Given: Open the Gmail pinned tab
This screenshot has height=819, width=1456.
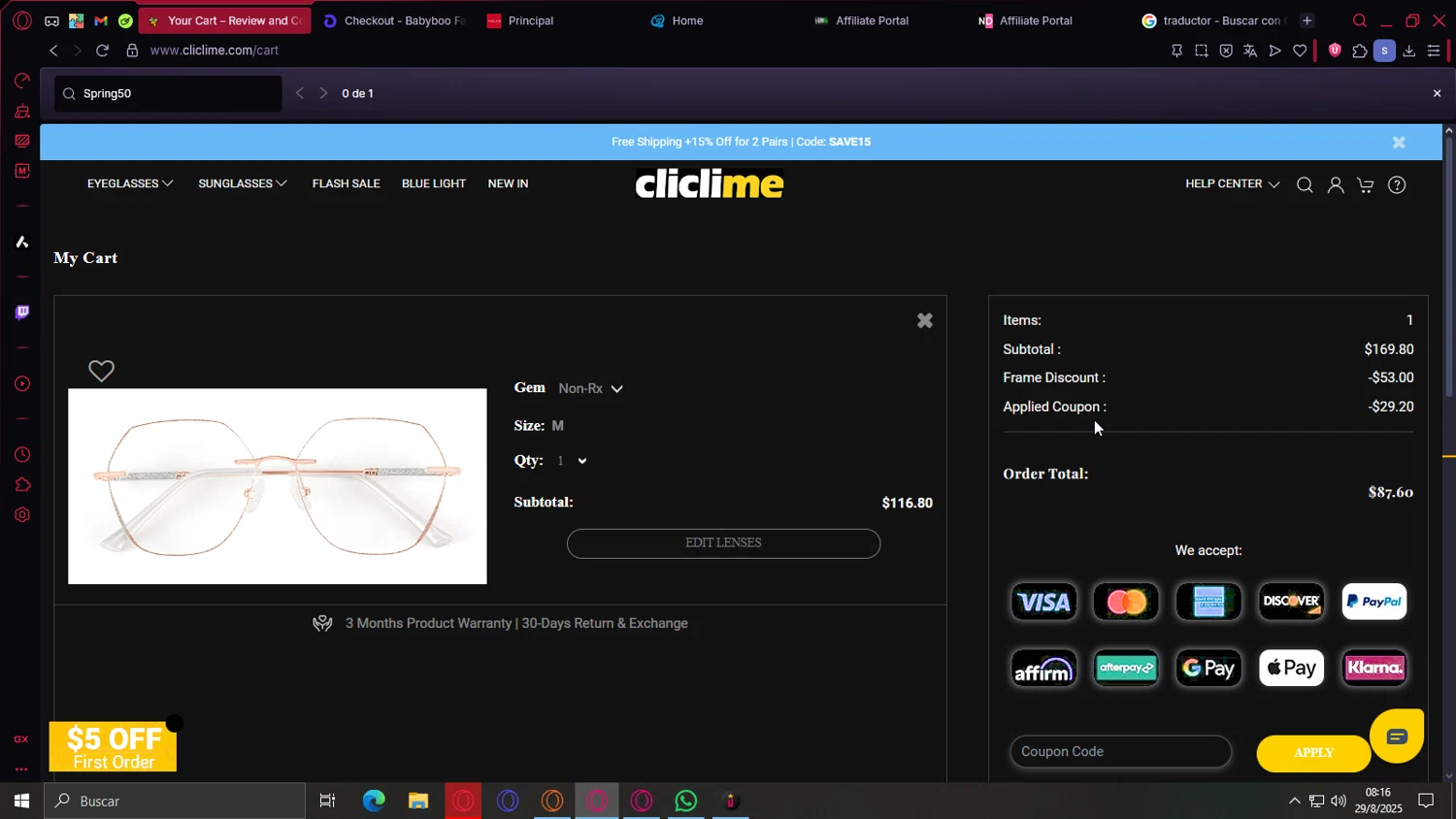Looking at the screenshot, I should [101, 20].
